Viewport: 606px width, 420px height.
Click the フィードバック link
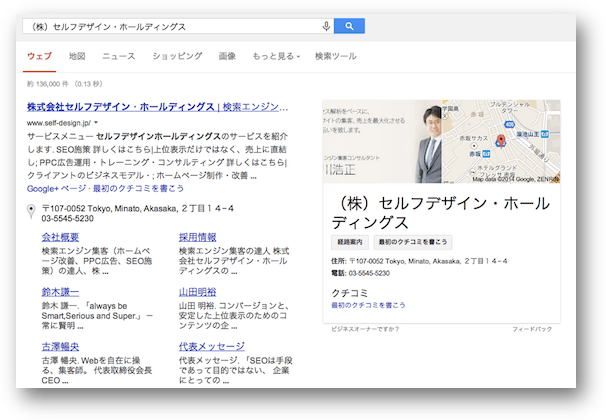coord(532,329)
